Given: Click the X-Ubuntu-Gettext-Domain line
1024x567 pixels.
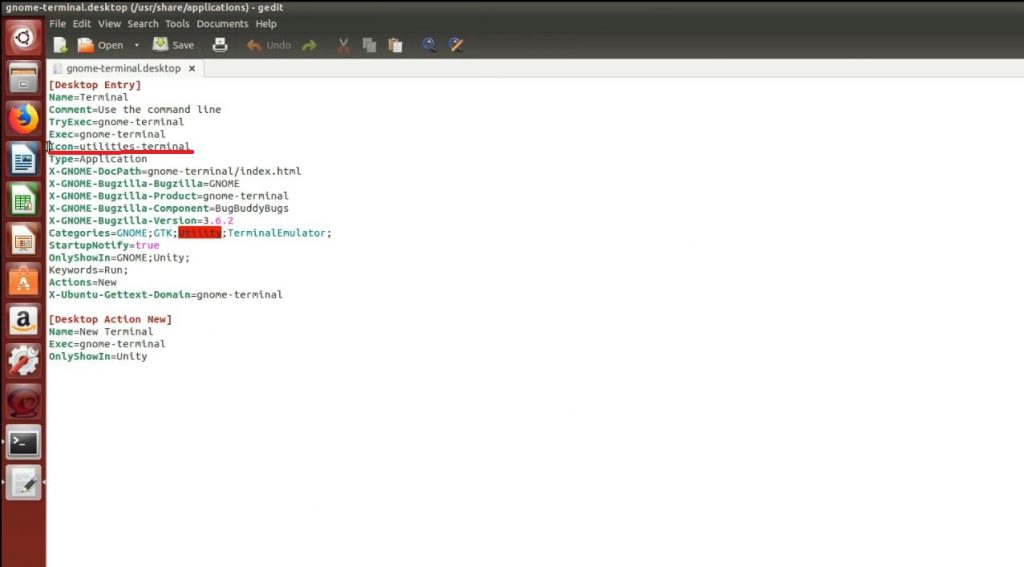Looking at the screenshot, I should point(165,295).
